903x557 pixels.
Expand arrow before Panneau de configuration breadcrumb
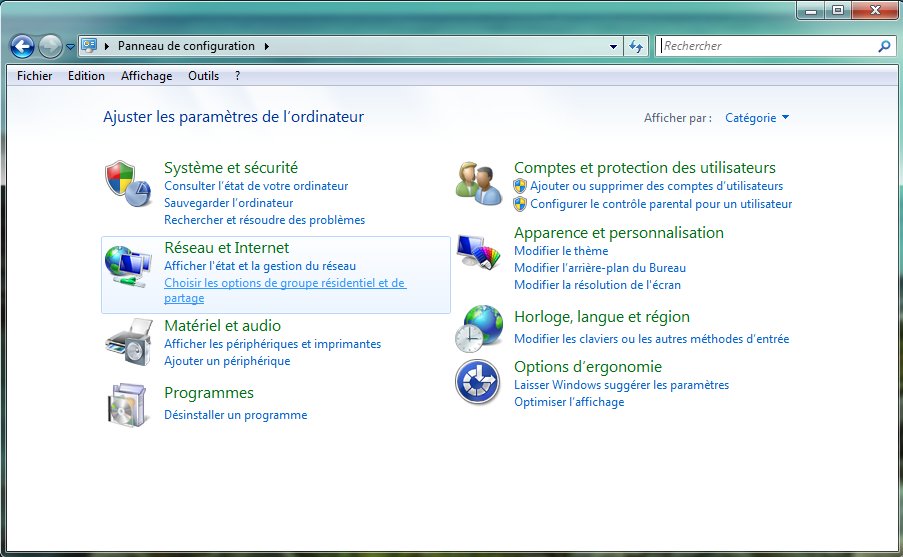pyautogui.click(x=107, y=46)
